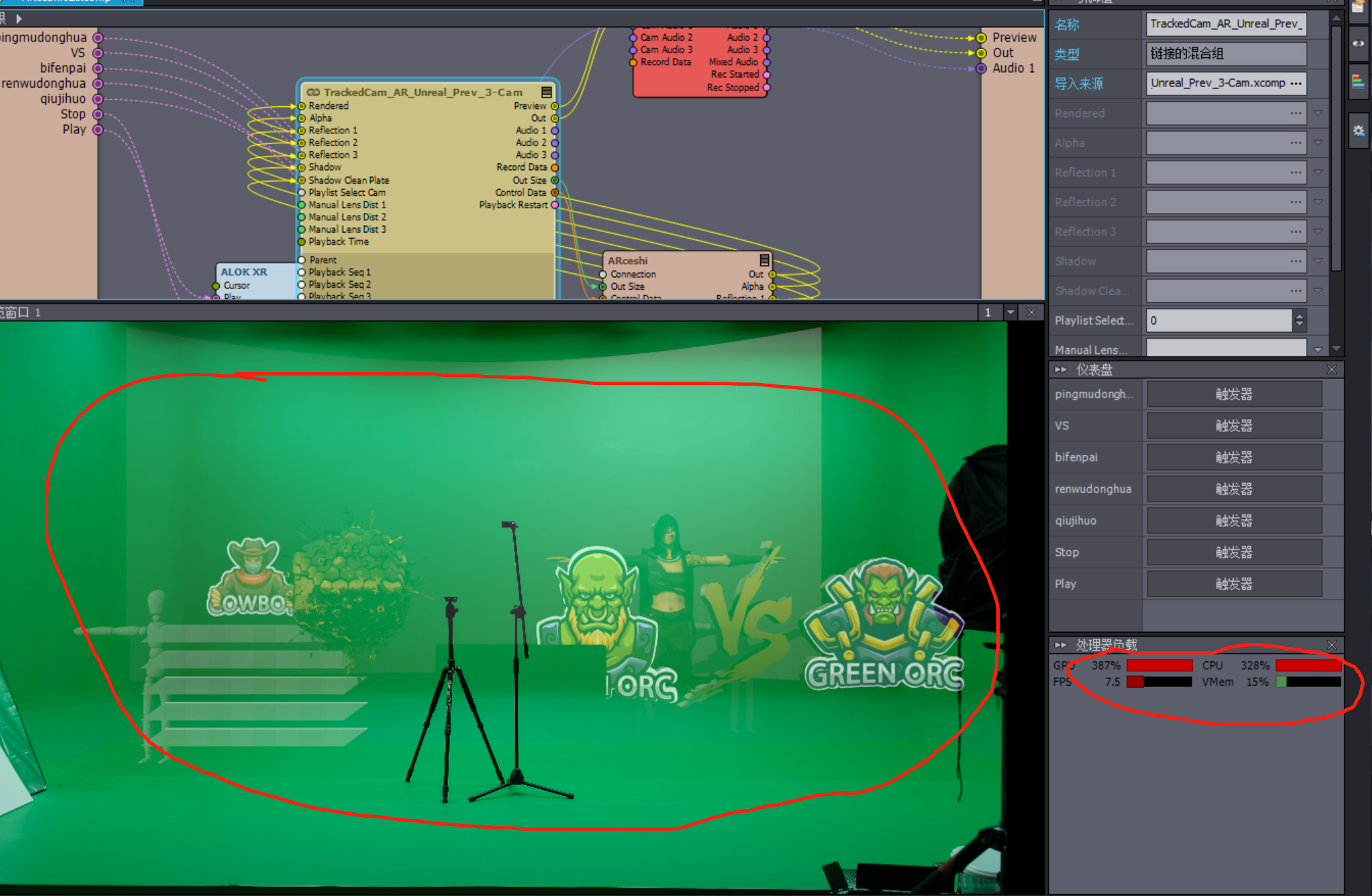This screenshot has height=896, width=1372.
Task: Click the browse dots in Rendered field
Action: (x=1296, y=113)
